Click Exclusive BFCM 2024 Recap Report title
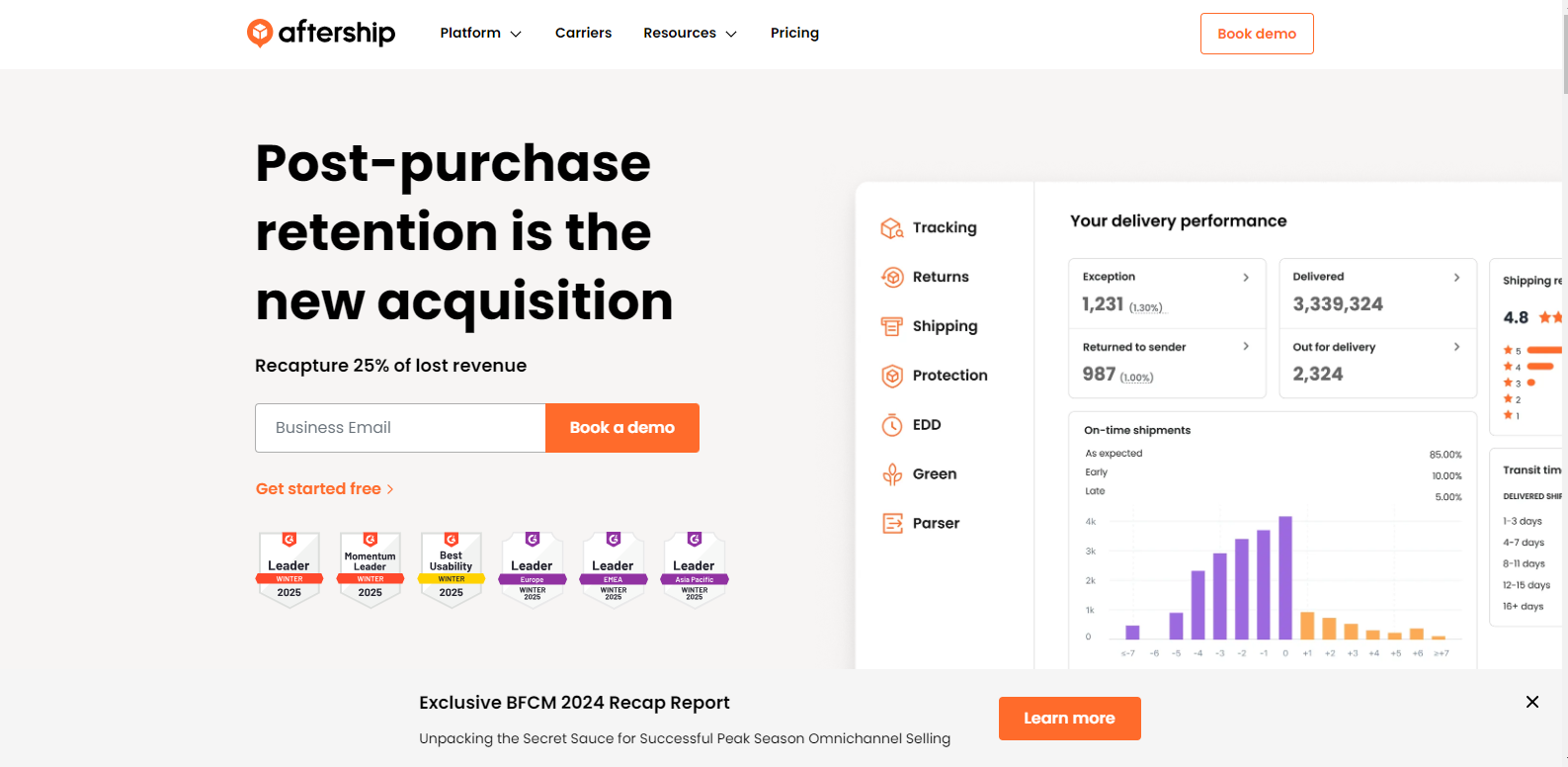The width and height of the screenshot is (1568, 767). tap(574, 703)
